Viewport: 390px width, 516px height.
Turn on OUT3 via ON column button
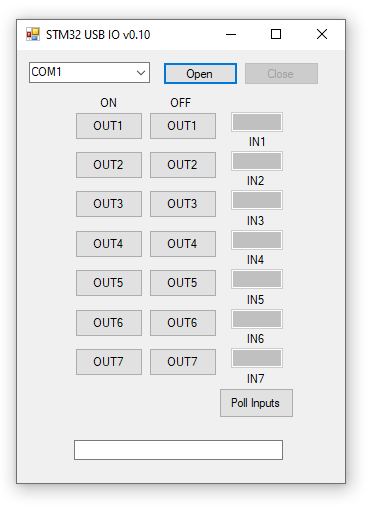pyautogui.click(x=109, y=204)
